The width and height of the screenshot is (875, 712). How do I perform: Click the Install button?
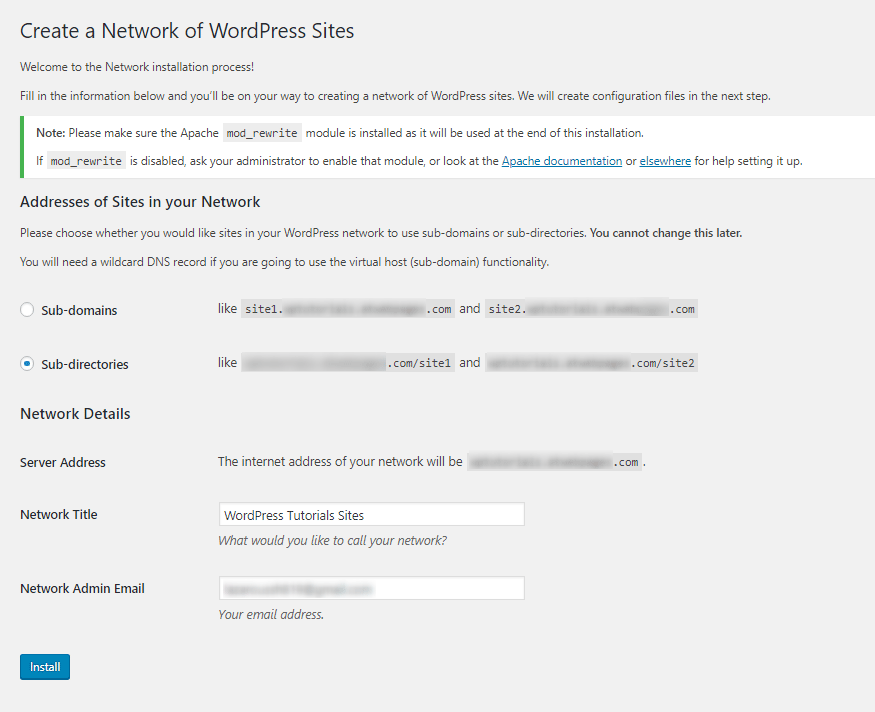pyautogui.click(x=45, y=667)
